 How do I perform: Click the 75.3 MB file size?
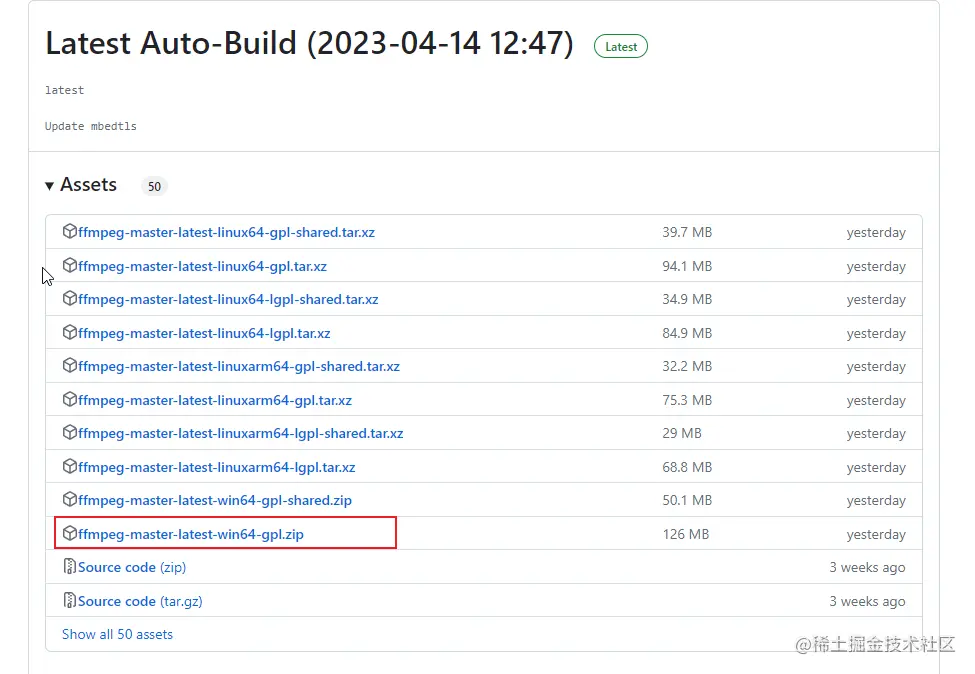tap(687, 400)
